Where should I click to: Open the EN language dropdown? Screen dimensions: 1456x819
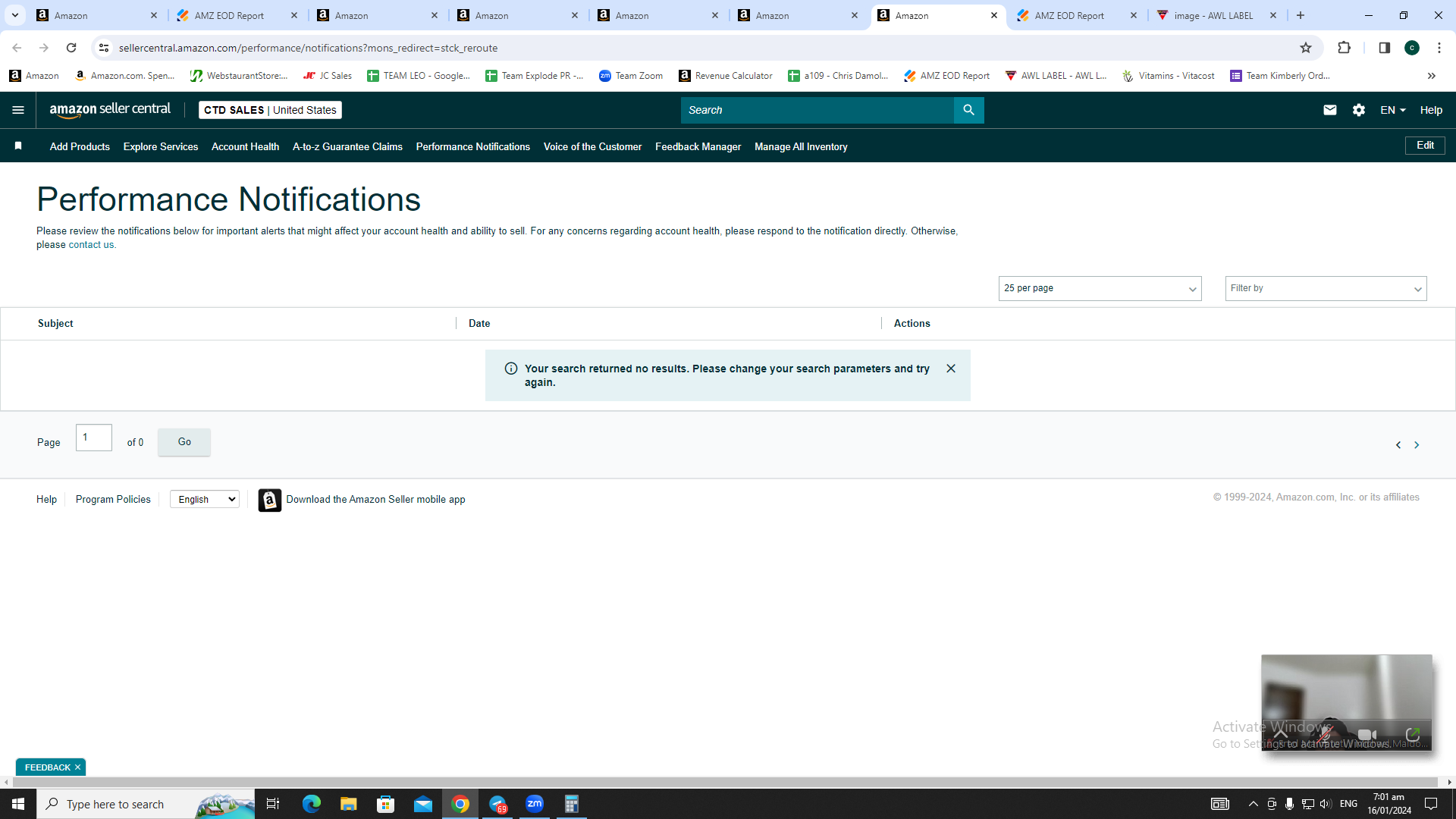click(x=1392, y=110)
